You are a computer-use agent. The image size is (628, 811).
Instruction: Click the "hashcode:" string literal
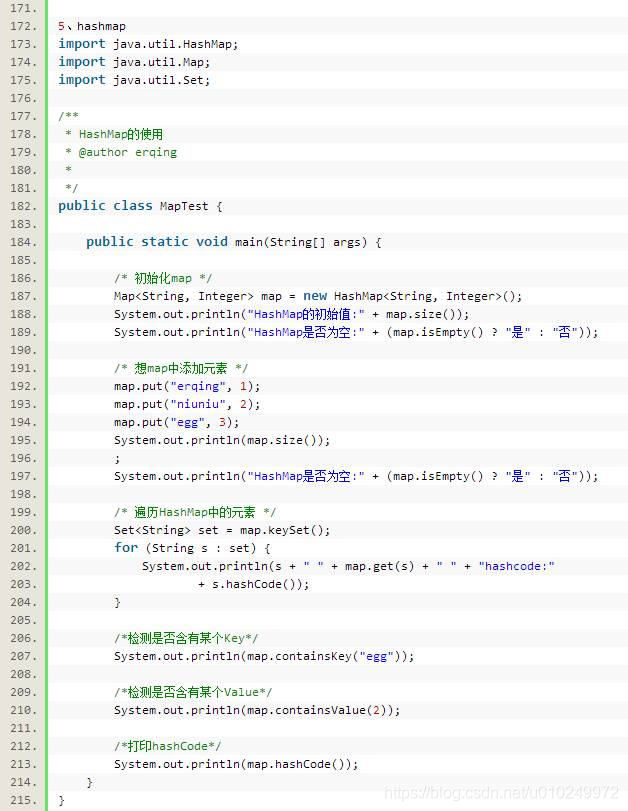[517, 566]
